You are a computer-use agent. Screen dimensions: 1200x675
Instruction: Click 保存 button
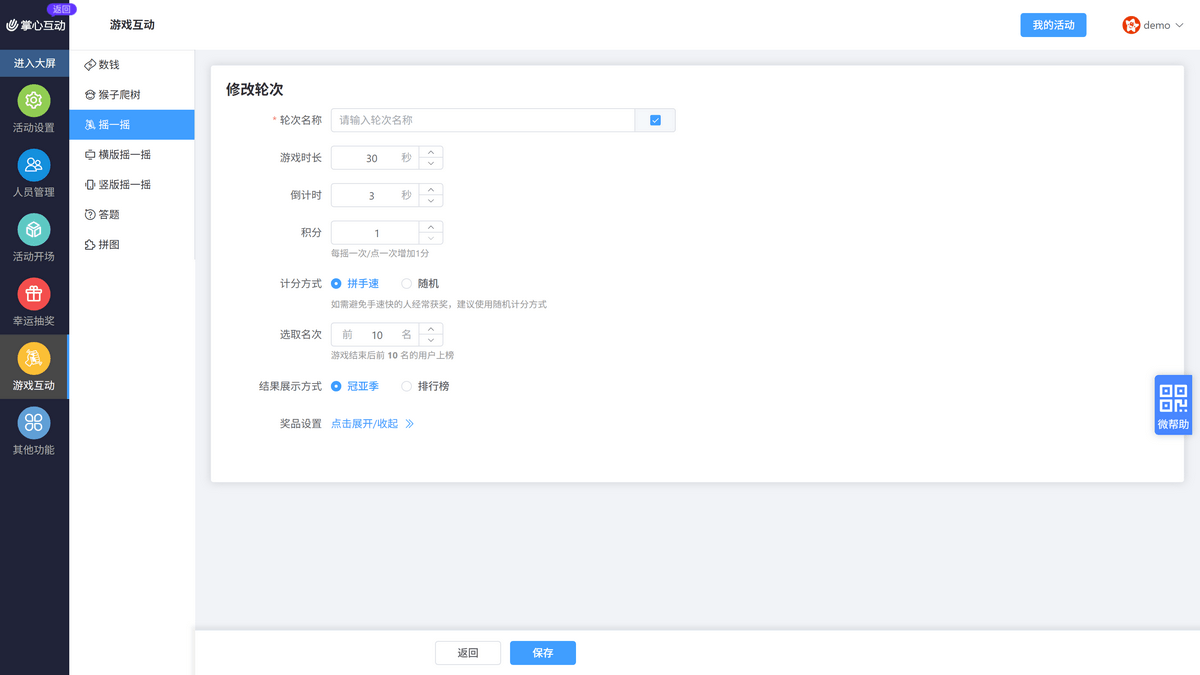tap(543, 653)
